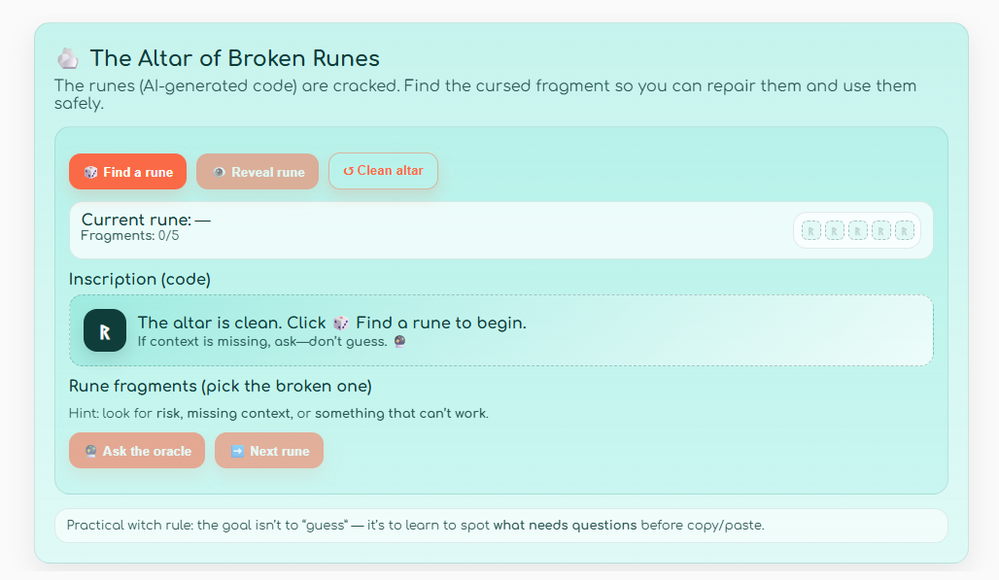Click the rock icon beside the altar title
The height and width of the screenshot is (580, 999).
[x=67, y=58]
